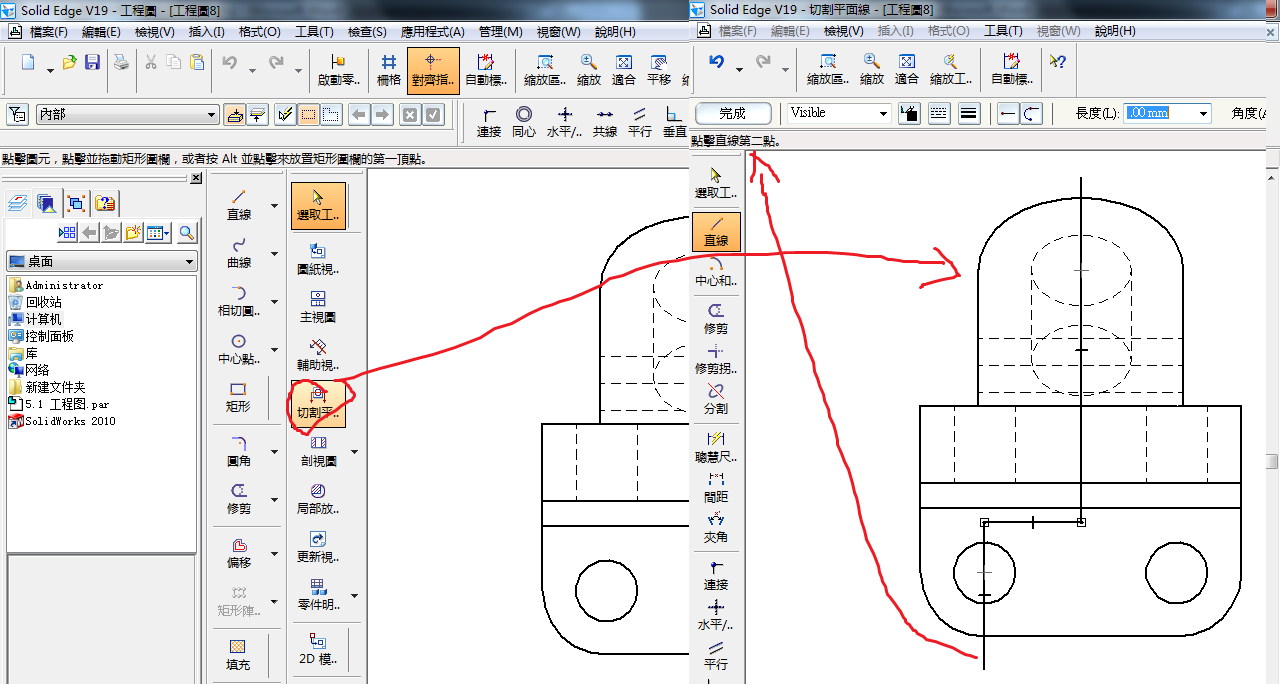Open the 應用程式(A) menu
The width and height of the screenshot is (1280, 685).
(432, 31)
